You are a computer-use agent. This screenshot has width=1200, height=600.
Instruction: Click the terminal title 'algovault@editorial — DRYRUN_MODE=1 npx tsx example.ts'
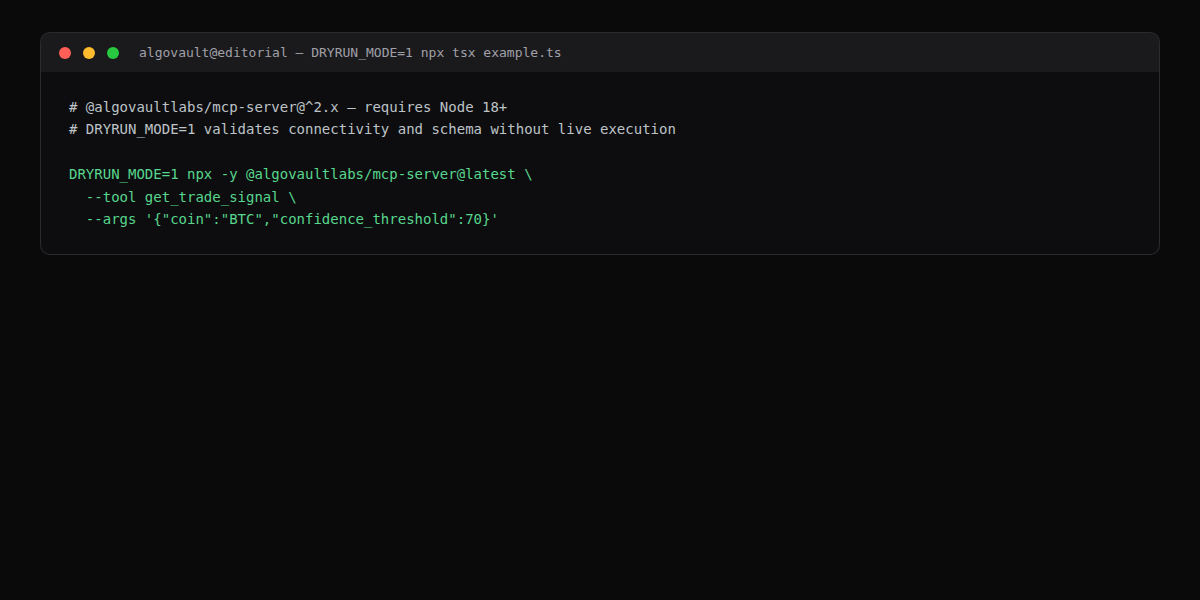click(350, 53)
